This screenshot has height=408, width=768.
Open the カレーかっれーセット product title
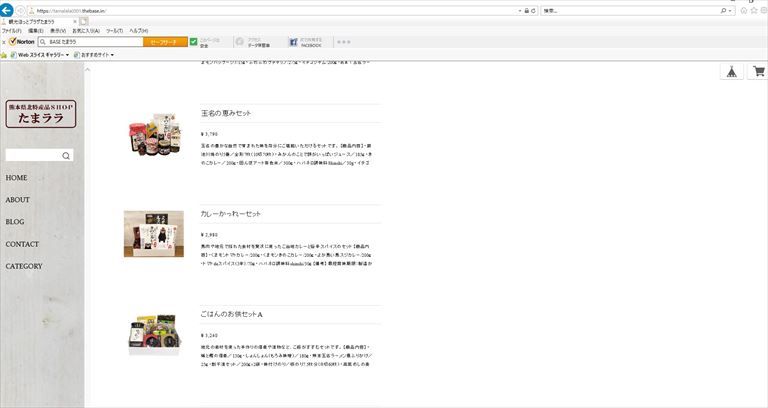(231, 214)
